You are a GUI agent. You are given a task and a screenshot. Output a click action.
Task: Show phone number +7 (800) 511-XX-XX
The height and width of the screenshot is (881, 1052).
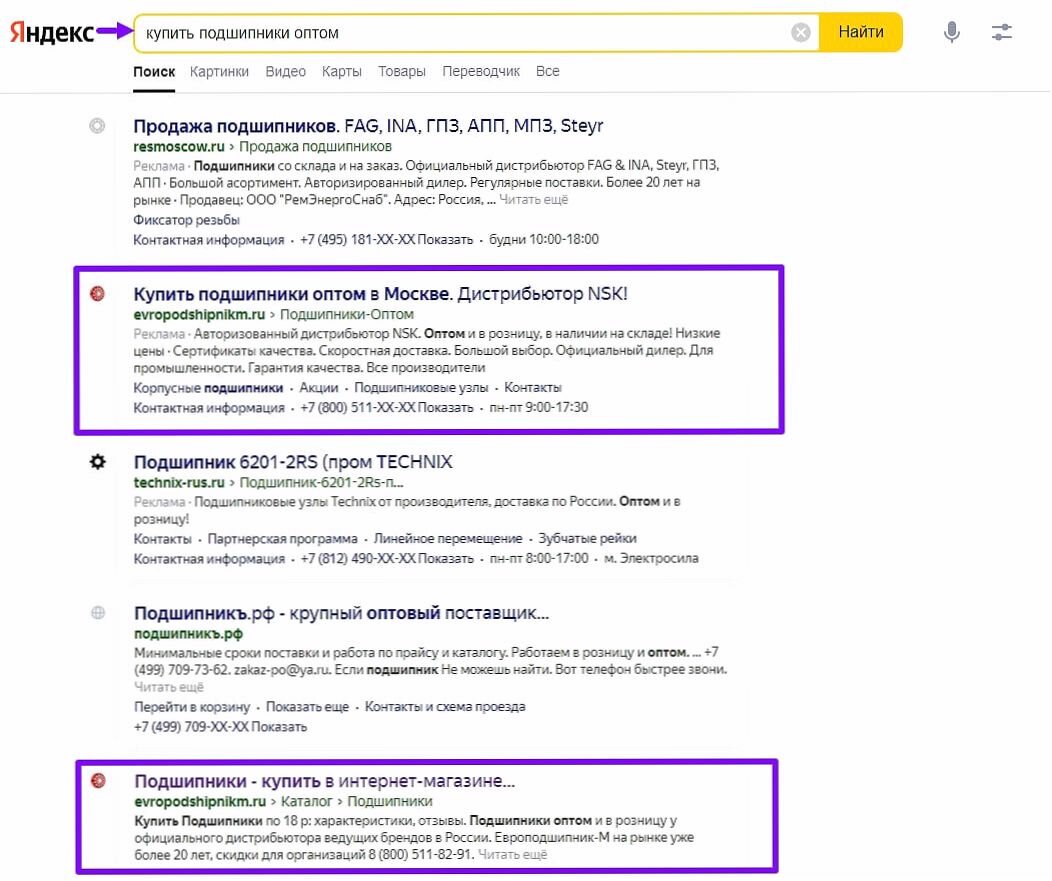click(445, 408)
